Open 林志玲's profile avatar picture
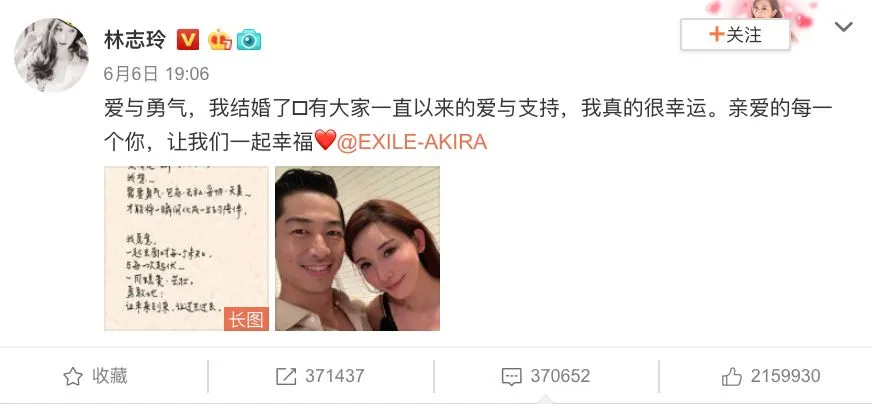Image resolution: width=872 pixels, height=404 pixels. [51, 55]
